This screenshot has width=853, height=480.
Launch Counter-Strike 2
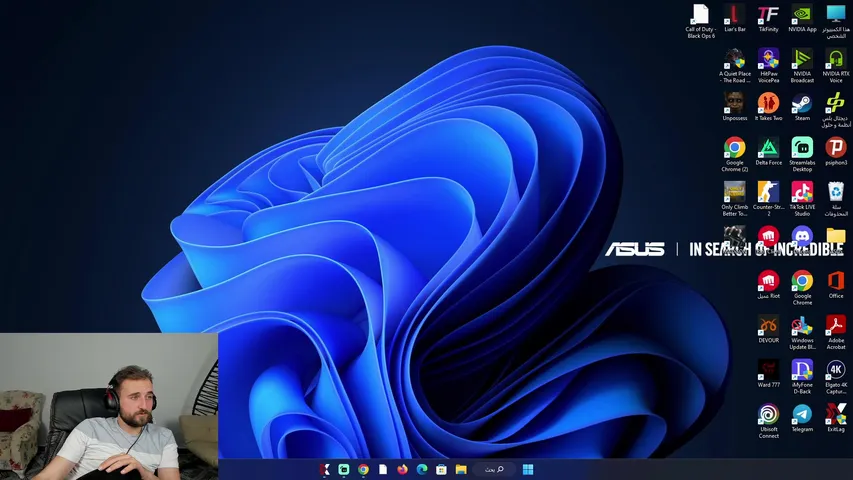pyautogui.click(x=768, y=199)
